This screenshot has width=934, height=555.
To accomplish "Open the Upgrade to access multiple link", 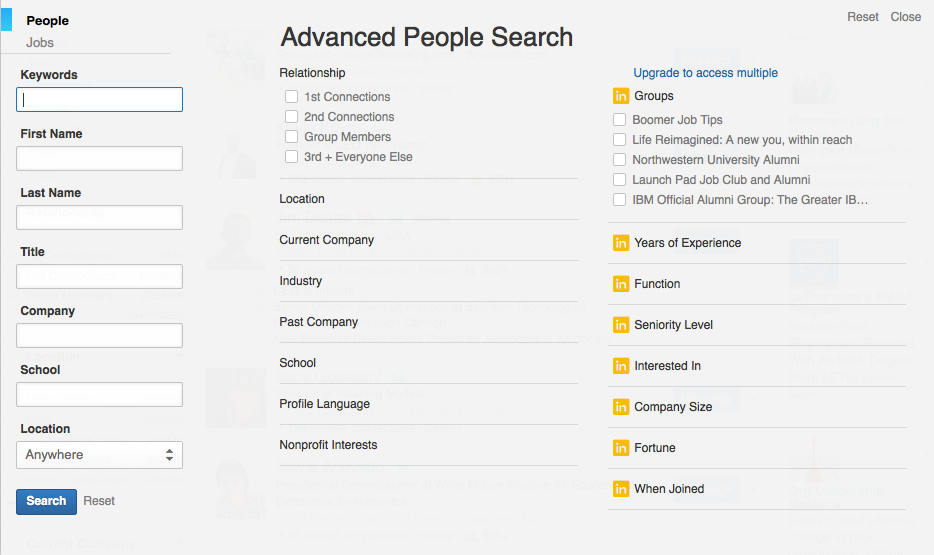I will coord(705,73).
